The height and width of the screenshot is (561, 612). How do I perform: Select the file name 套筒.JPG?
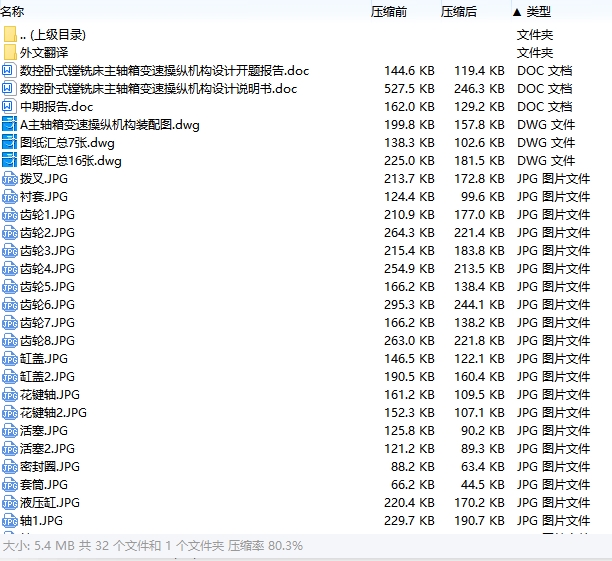pos(44,484)
